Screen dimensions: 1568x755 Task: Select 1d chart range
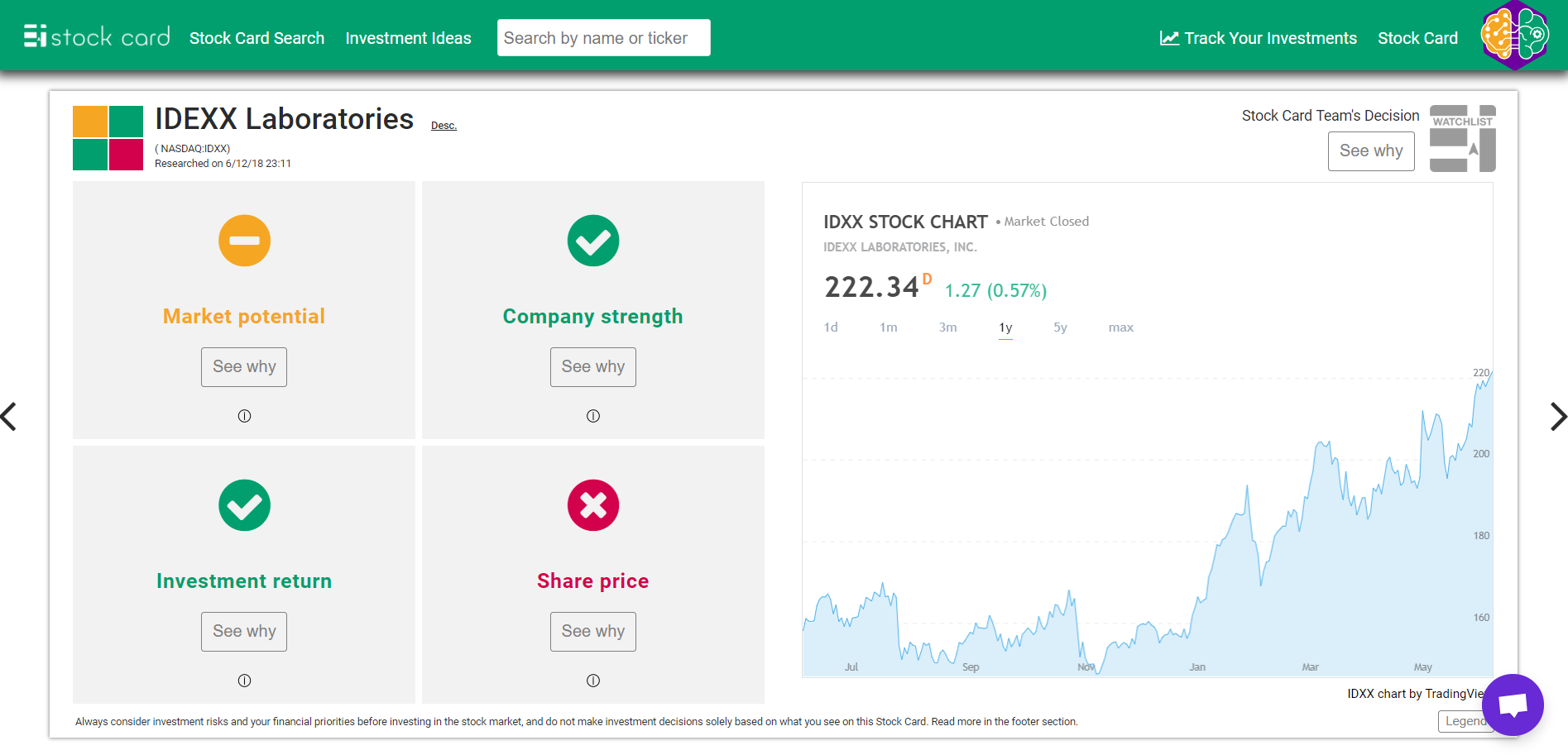click(831, 327)
